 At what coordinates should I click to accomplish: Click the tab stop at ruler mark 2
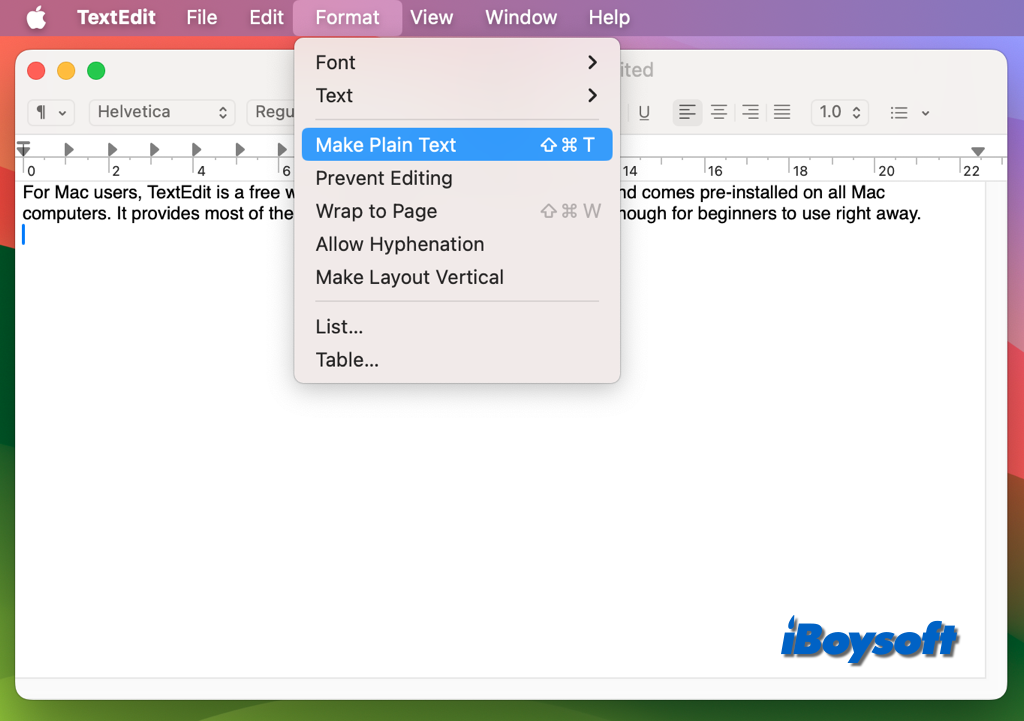point(112,150)
